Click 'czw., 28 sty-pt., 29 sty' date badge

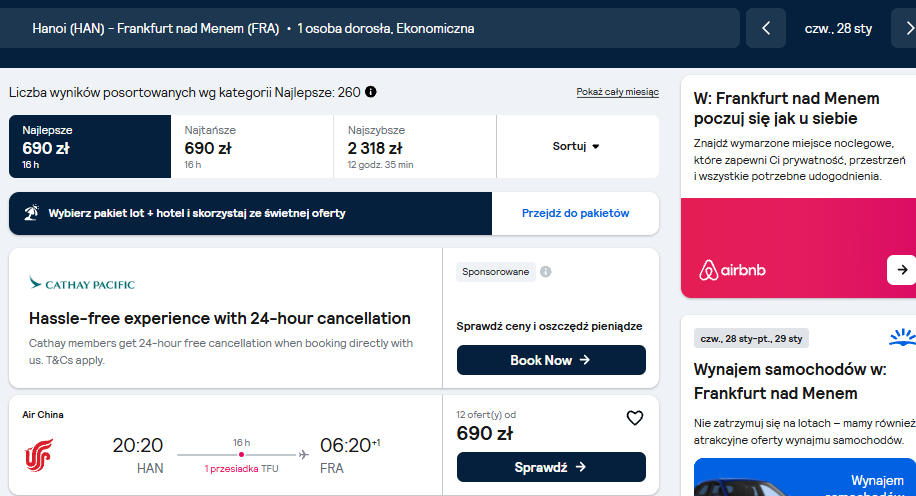[x=751, y=338]
